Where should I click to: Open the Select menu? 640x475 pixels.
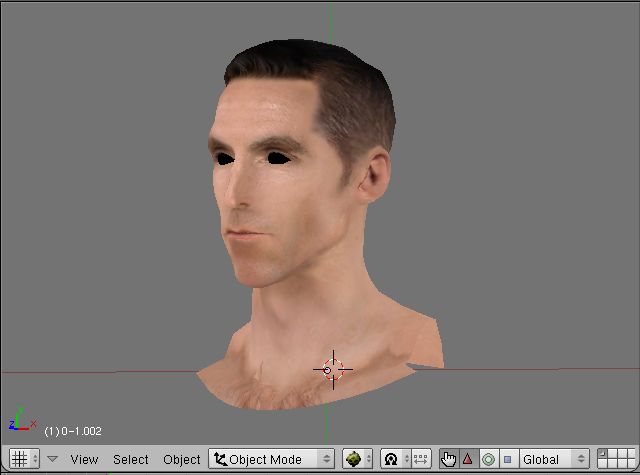[131, 459]
